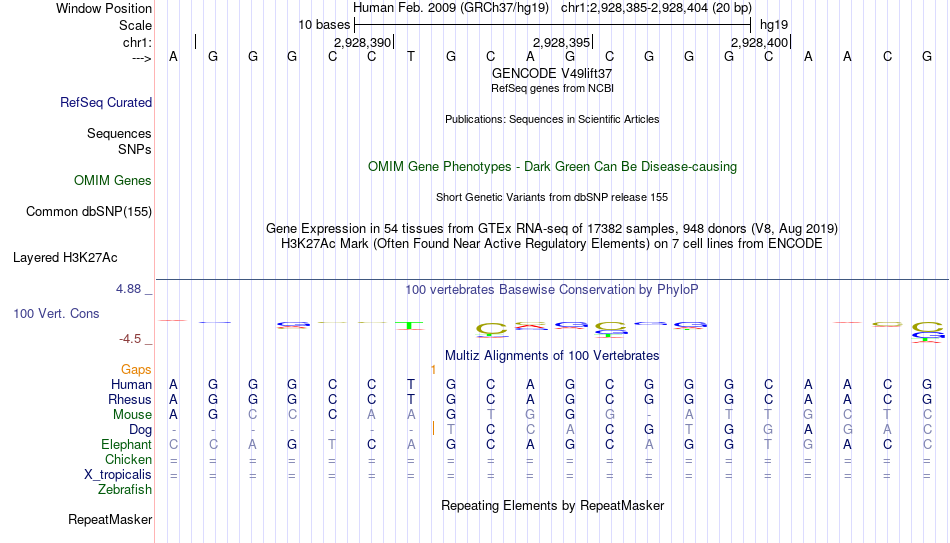Viewport: 950px width, 543px height.
Task: Click Short Genetic Variants from dbSNP title
Action: (x=552, y=198)
